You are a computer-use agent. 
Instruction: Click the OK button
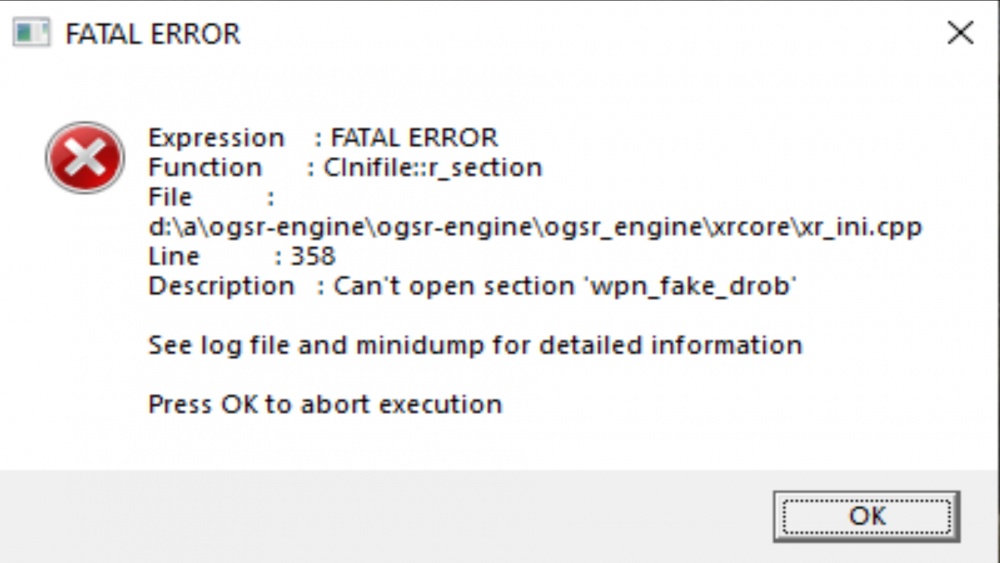coord(866,516)
